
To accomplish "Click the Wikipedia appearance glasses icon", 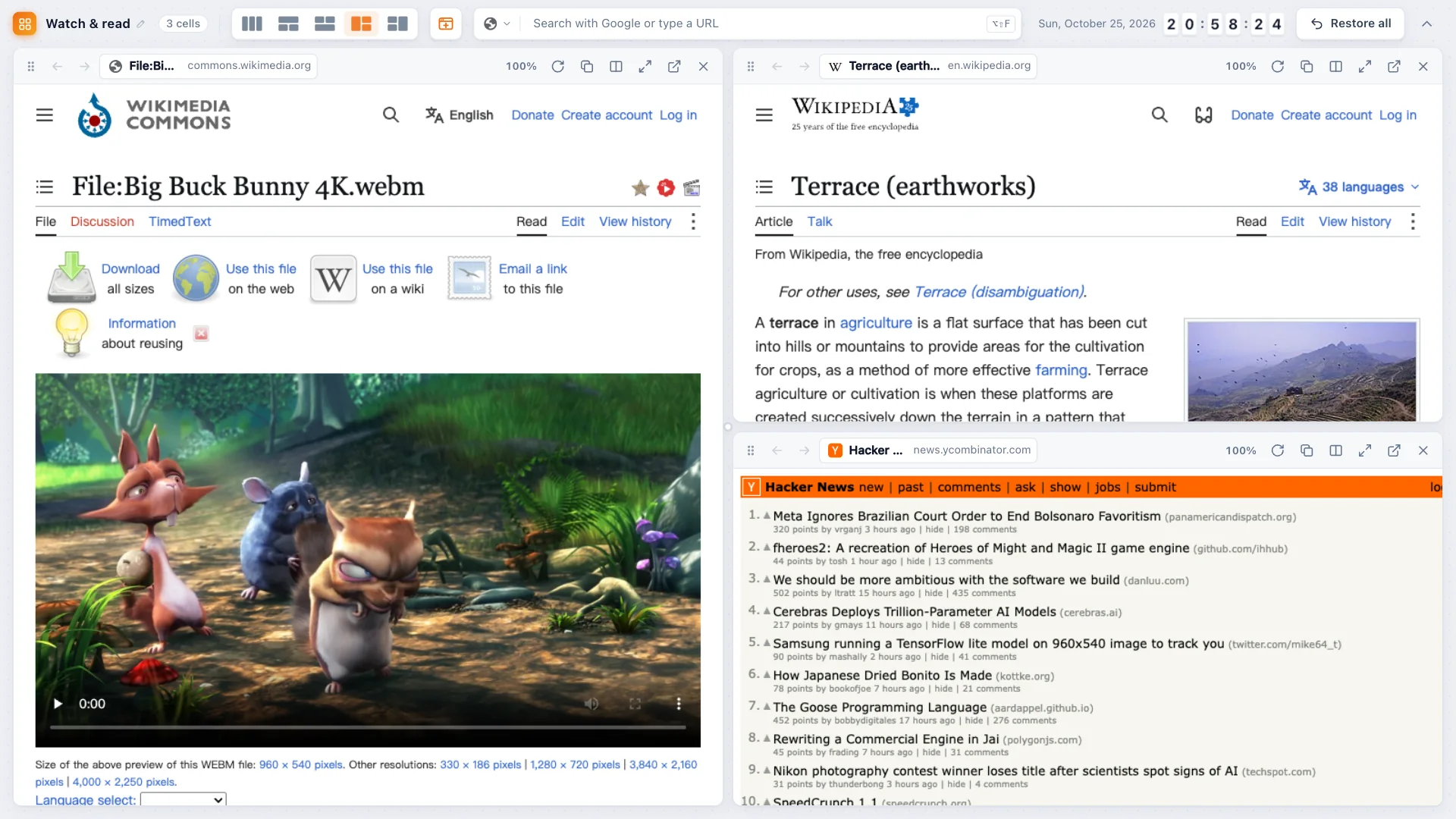I will coord(1203,115).
